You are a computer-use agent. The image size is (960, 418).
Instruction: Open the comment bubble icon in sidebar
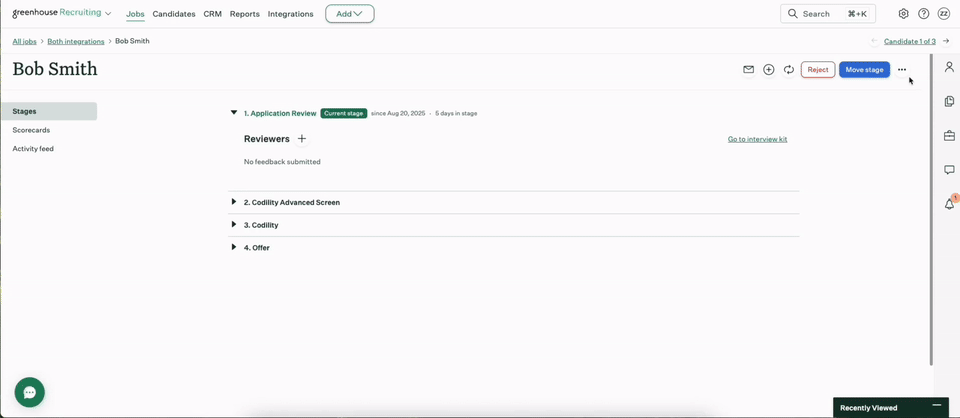pos(950,170)
